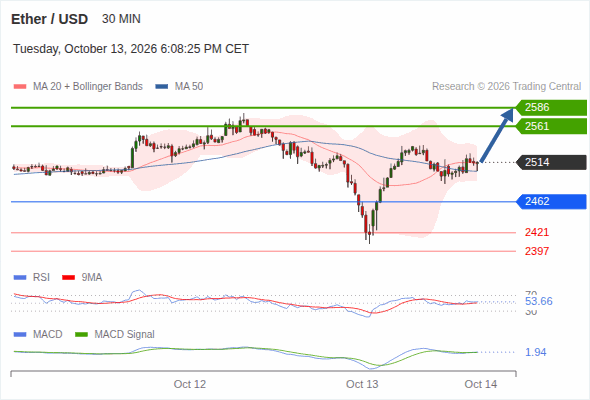This screenshot has width=590, height=400.
Task: Click the blue MACD legend swatch
Action: tap(20, 335)
